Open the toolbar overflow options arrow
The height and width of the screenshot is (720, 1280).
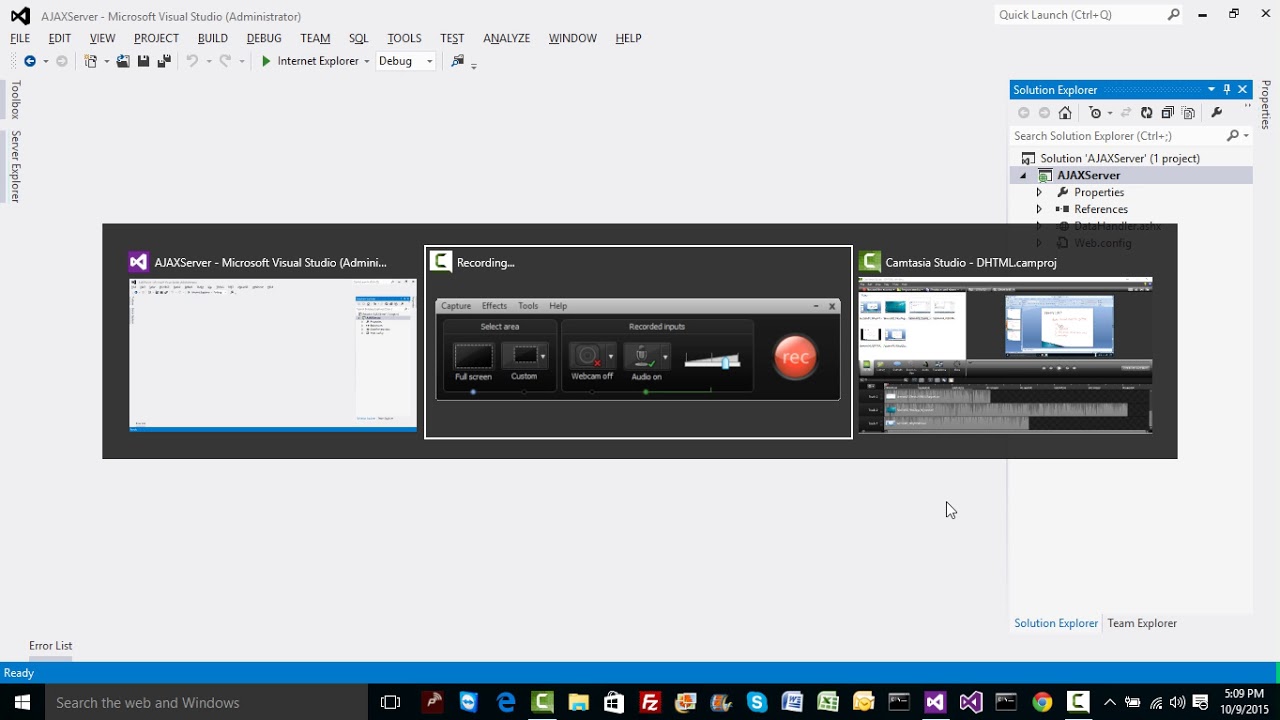point(474,66)
